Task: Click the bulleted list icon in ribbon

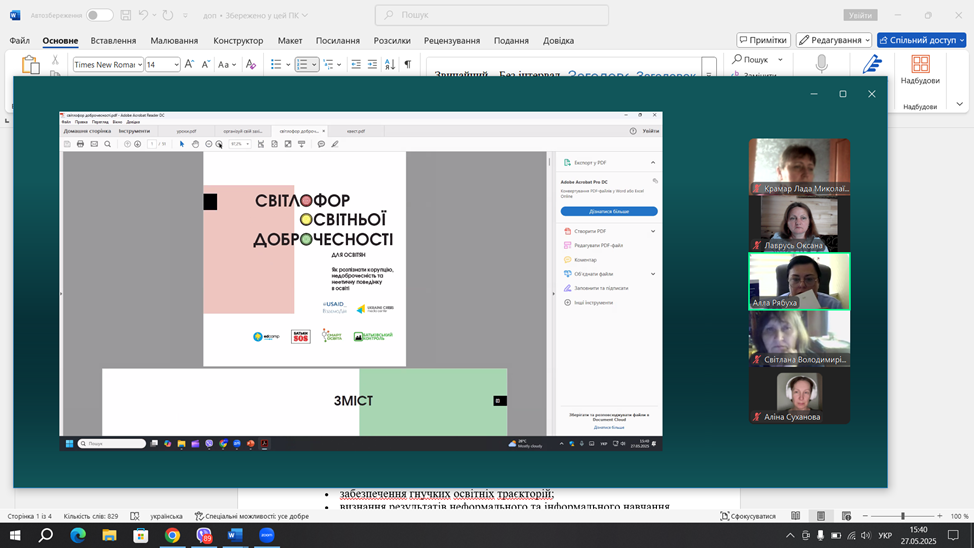Action: tap(277, 64)
